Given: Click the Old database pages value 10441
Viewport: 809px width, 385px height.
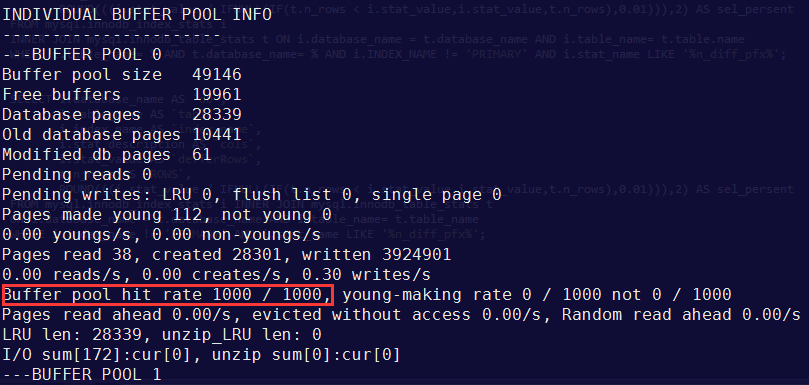Looking at the screenshot, I should [217, 135].
